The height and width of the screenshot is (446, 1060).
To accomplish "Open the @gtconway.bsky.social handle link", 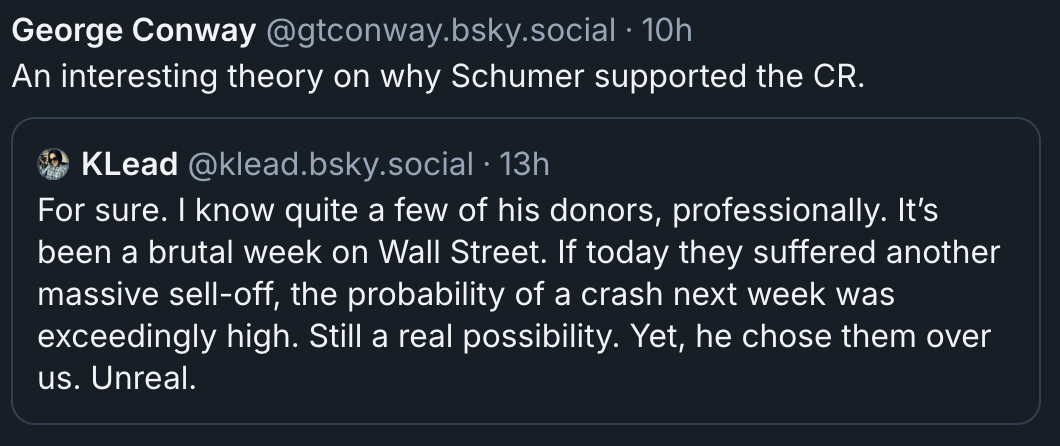I will (x=440, y=31).
